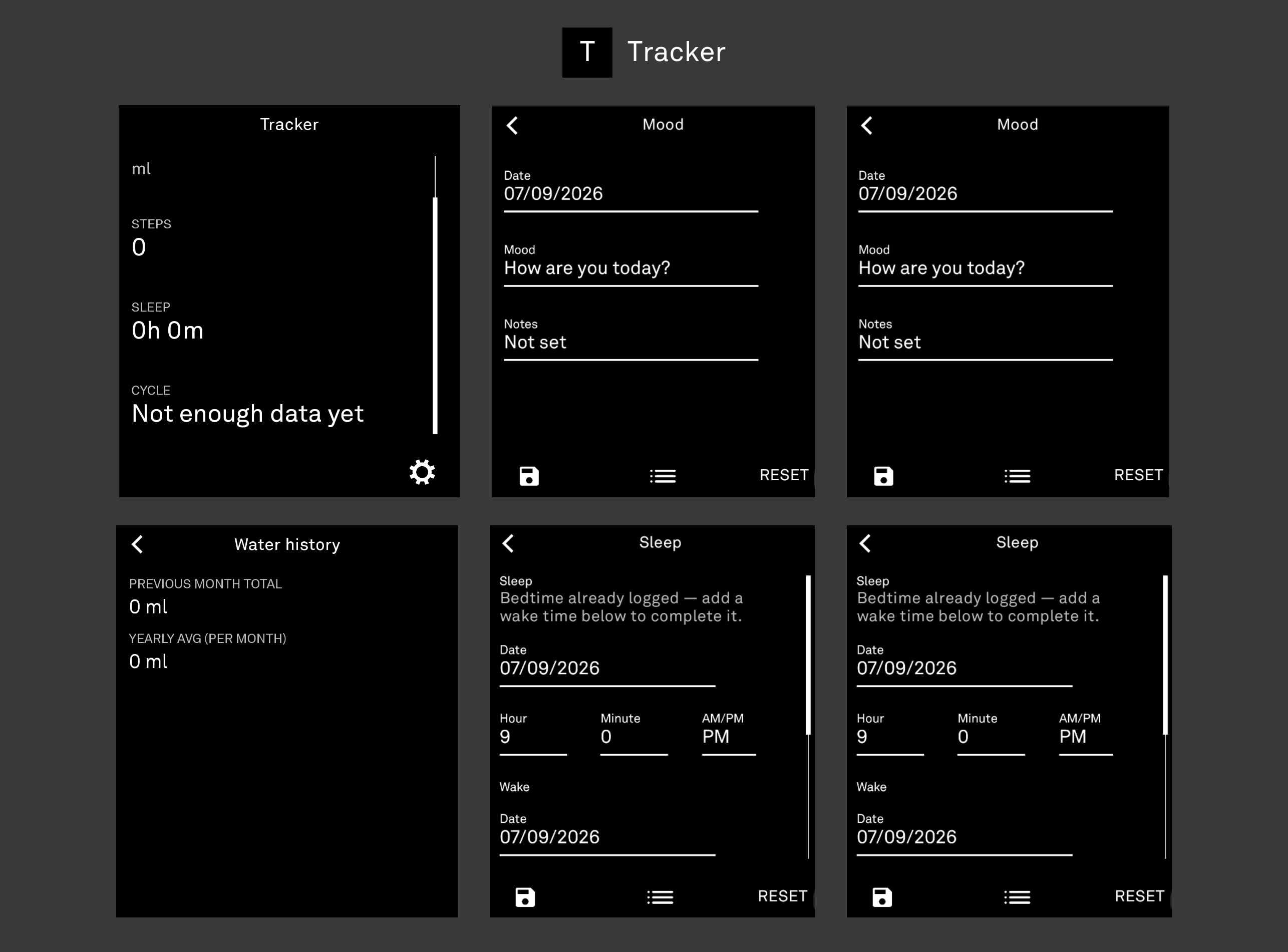This screenshot has height=952, width=1288.
Task: Go back from right Mood screen
Action: click(867, 125)
